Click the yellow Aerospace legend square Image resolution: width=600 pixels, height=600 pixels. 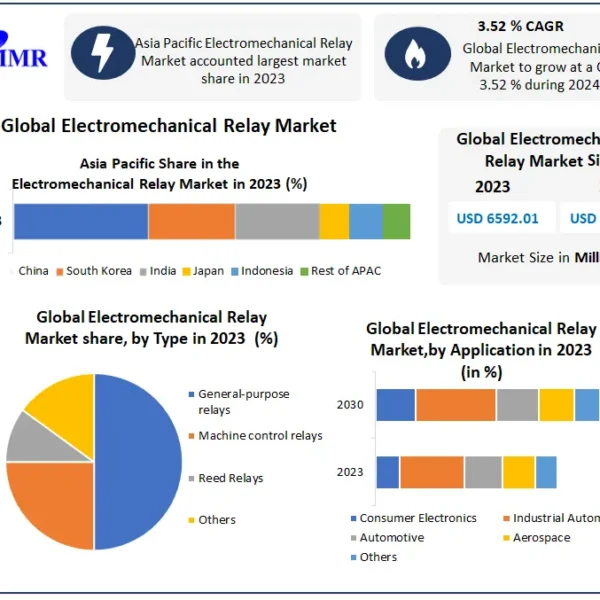click(507, 538)
